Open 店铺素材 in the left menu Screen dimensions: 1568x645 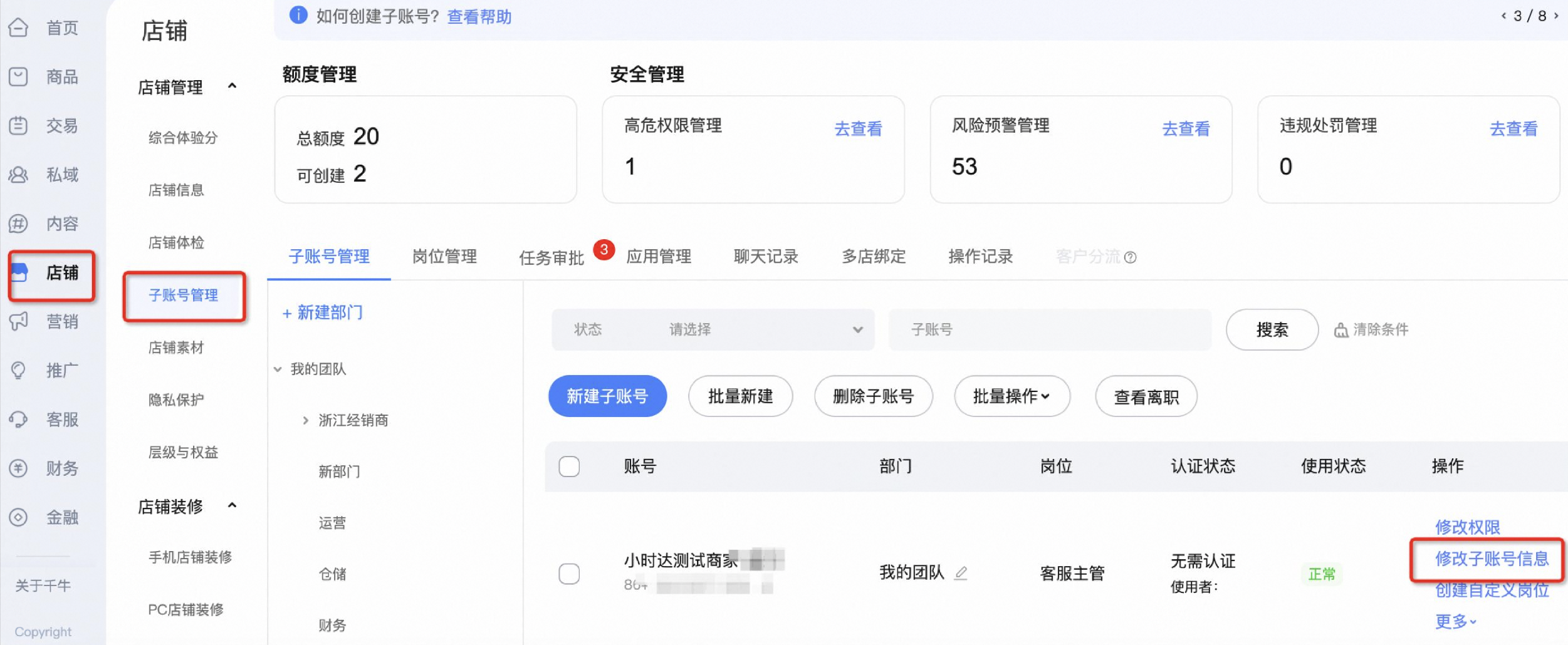click(x=176, y=348)
